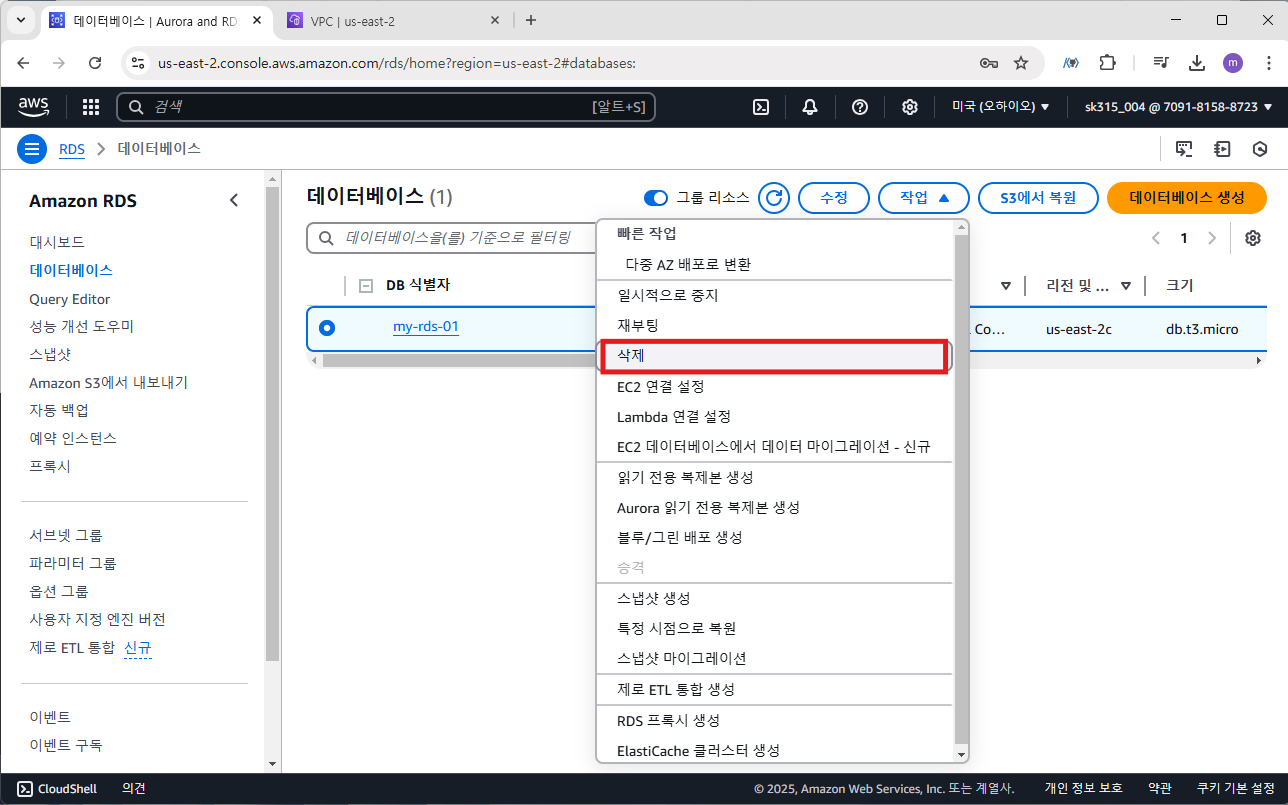Open table preferences gear icon

click(x=1253, y=238)
